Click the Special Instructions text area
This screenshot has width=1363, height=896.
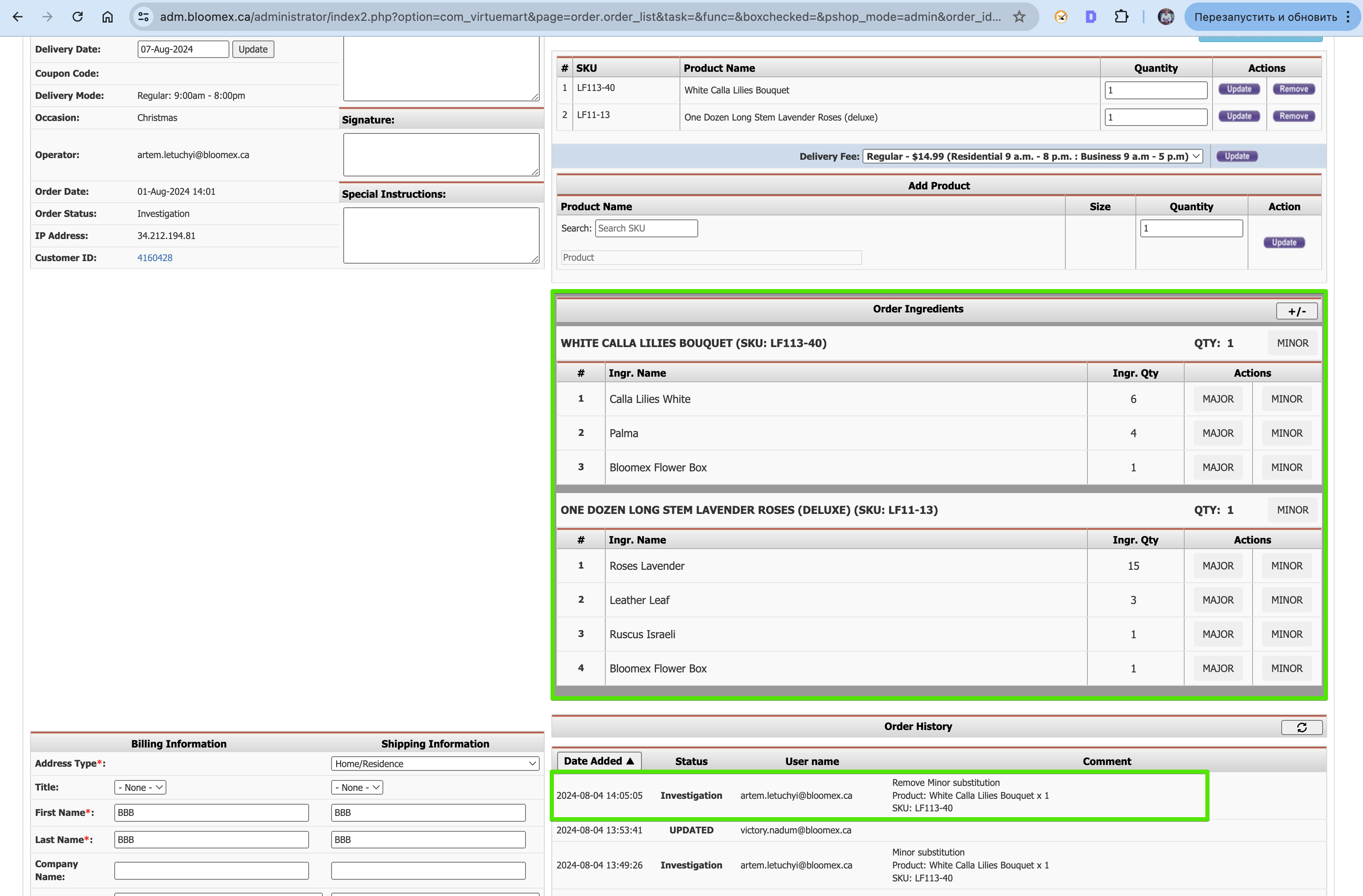pyautogui.click(x=441, y=235)
